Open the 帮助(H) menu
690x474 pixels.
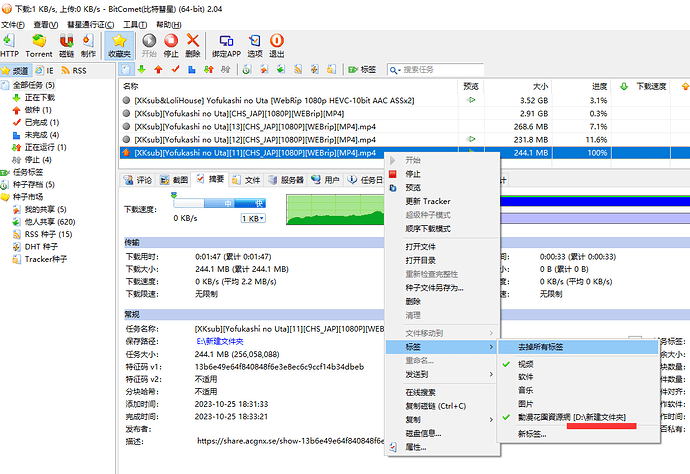click(169, 25)
